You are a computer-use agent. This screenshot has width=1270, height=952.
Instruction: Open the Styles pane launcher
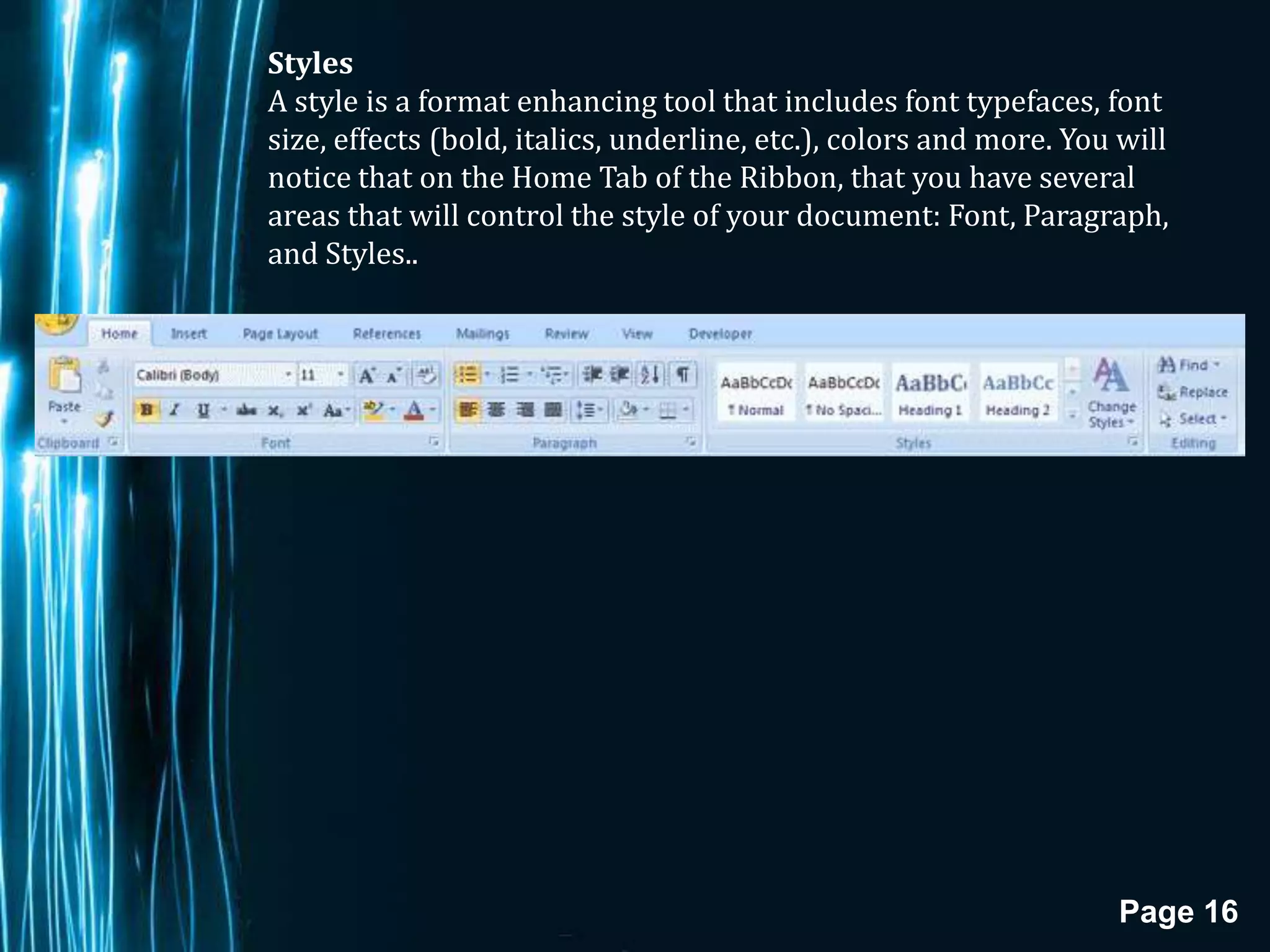(1133, 442)
